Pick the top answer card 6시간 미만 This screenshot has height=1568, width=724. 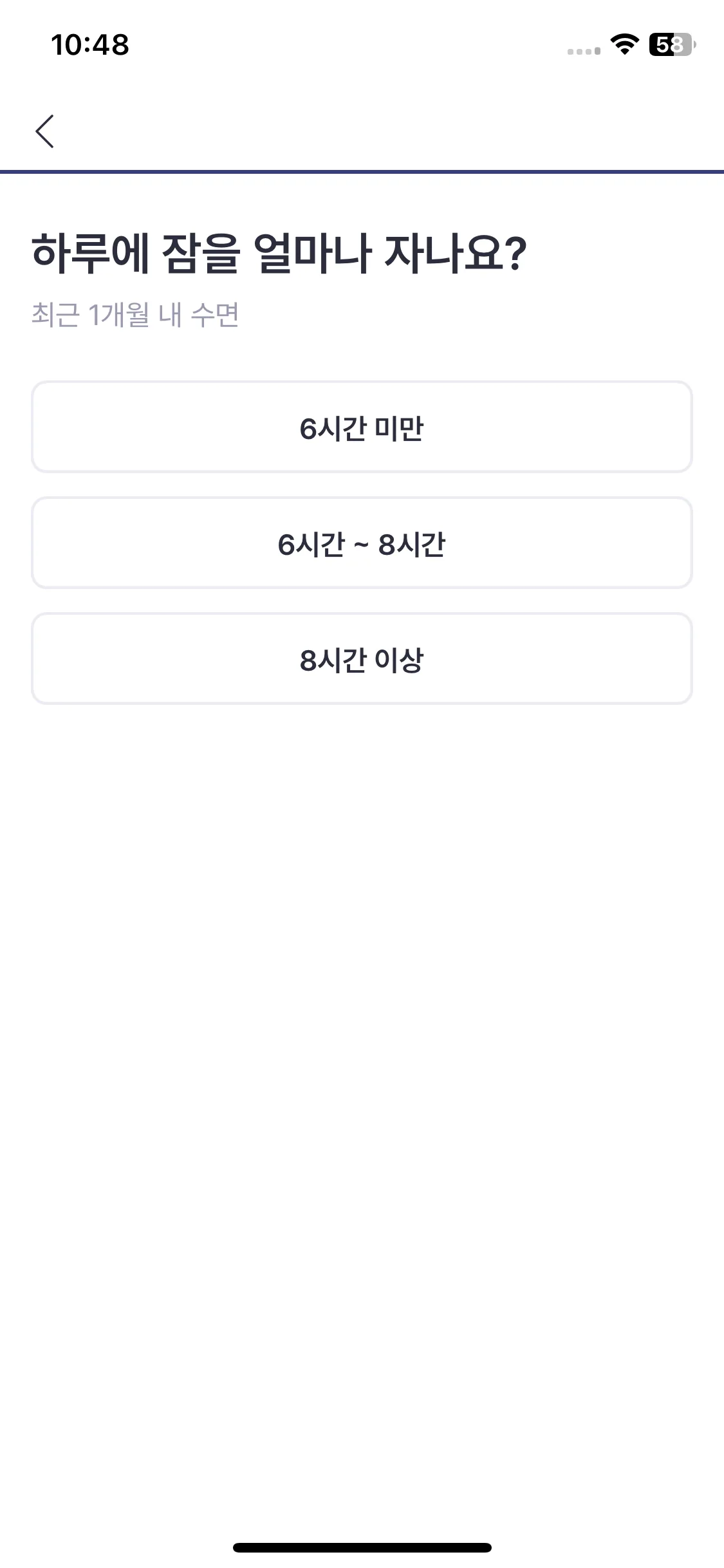point(362,427)
